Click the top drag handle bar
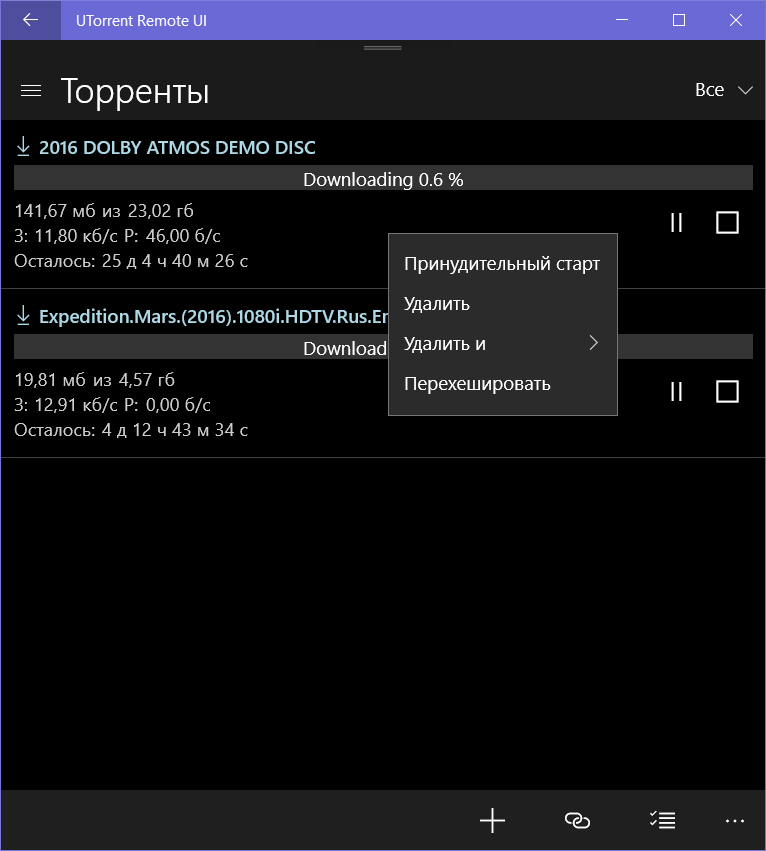 [x=383, y=48]
